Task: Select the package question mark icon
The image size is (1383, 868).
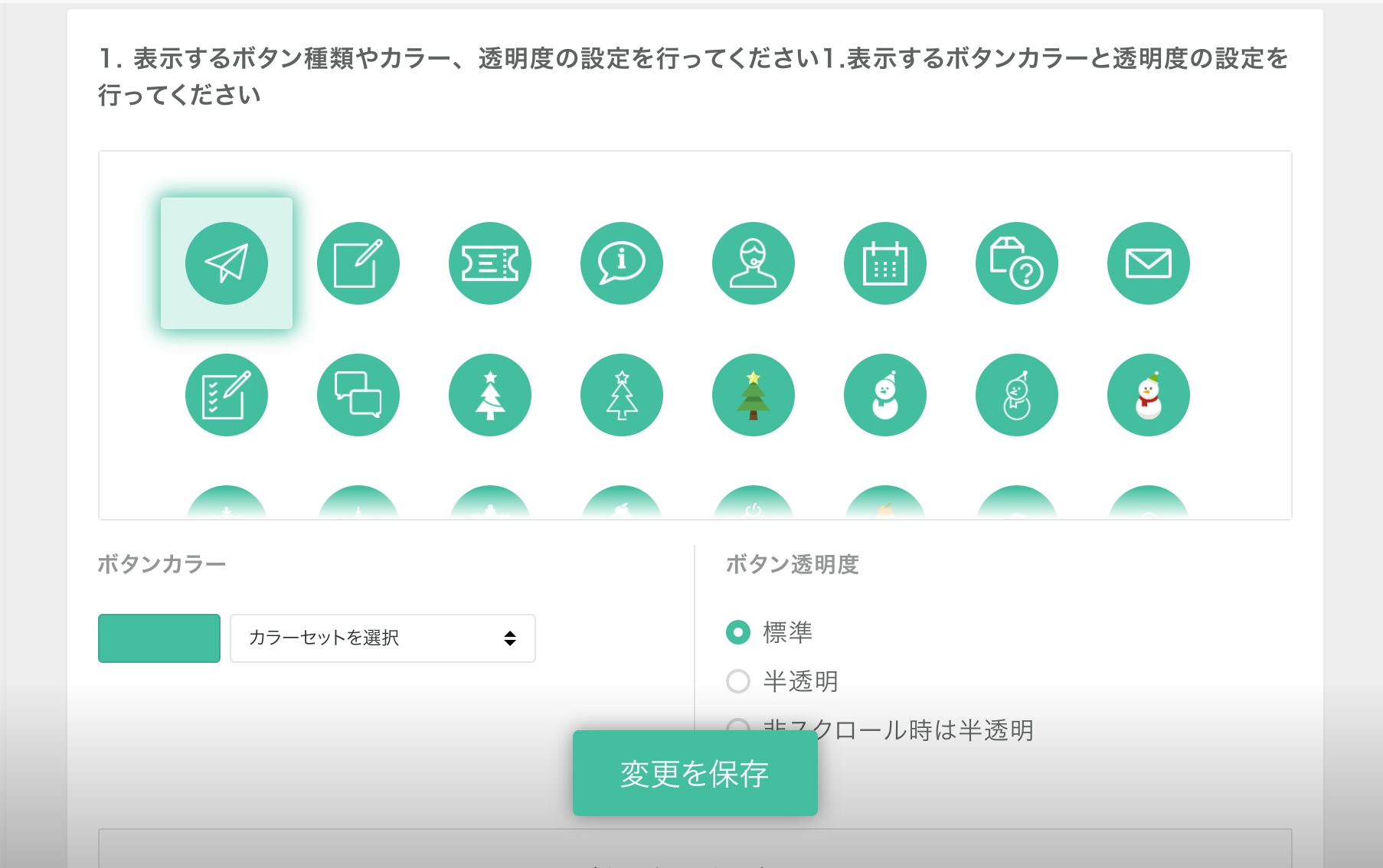Action: click(1017, 263)
